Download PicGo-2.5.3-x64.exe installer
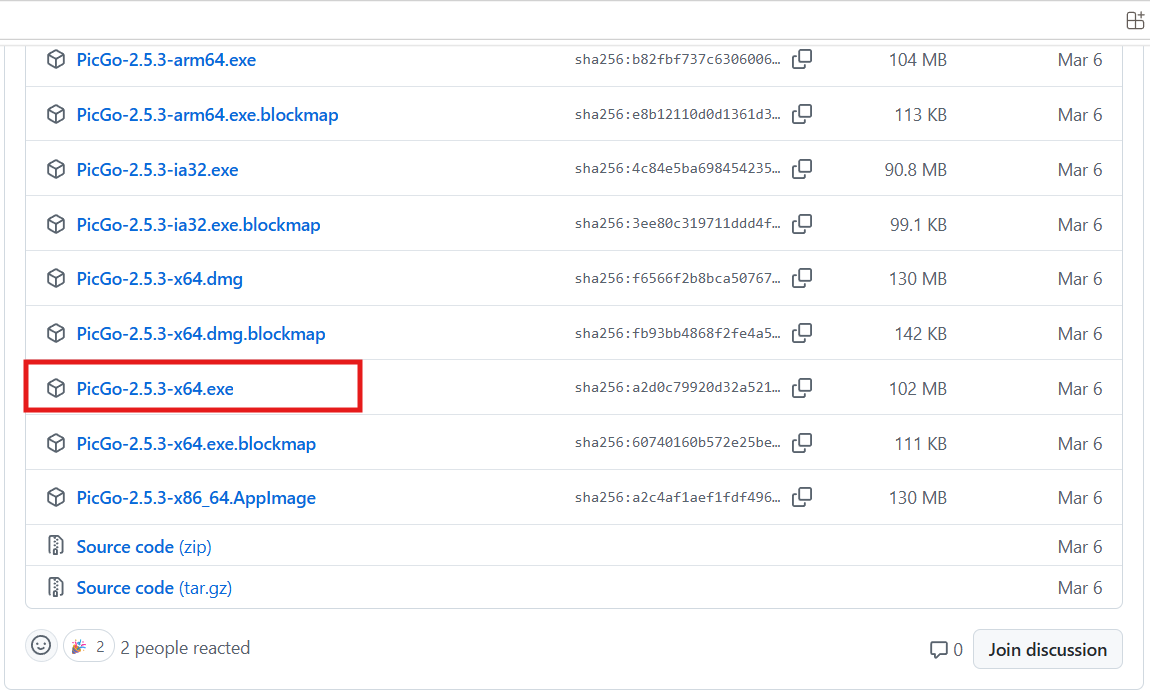1150x696 pixels. click(155, 389)
